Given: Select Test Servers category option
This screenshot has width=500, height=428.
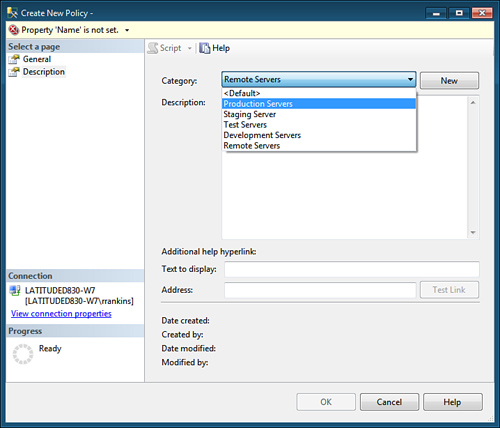Looking at the screenshot, I should click(x=319, y=125).
